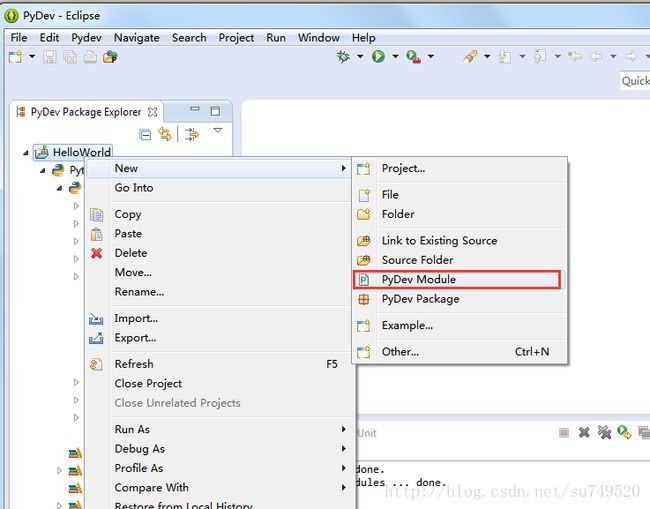Open the Navigate menu

136,38
